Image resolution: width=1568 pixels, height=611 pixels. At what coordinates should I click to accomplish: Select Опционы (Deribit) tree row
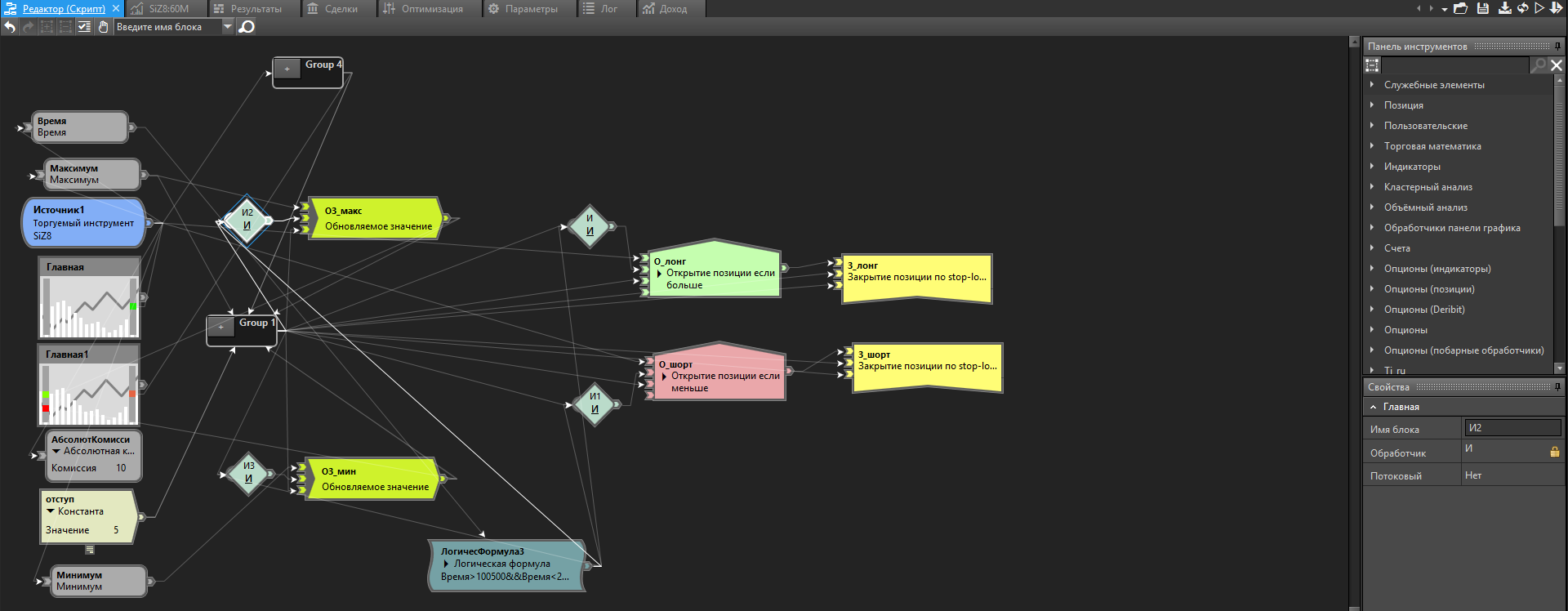[x=1459, y=310]
